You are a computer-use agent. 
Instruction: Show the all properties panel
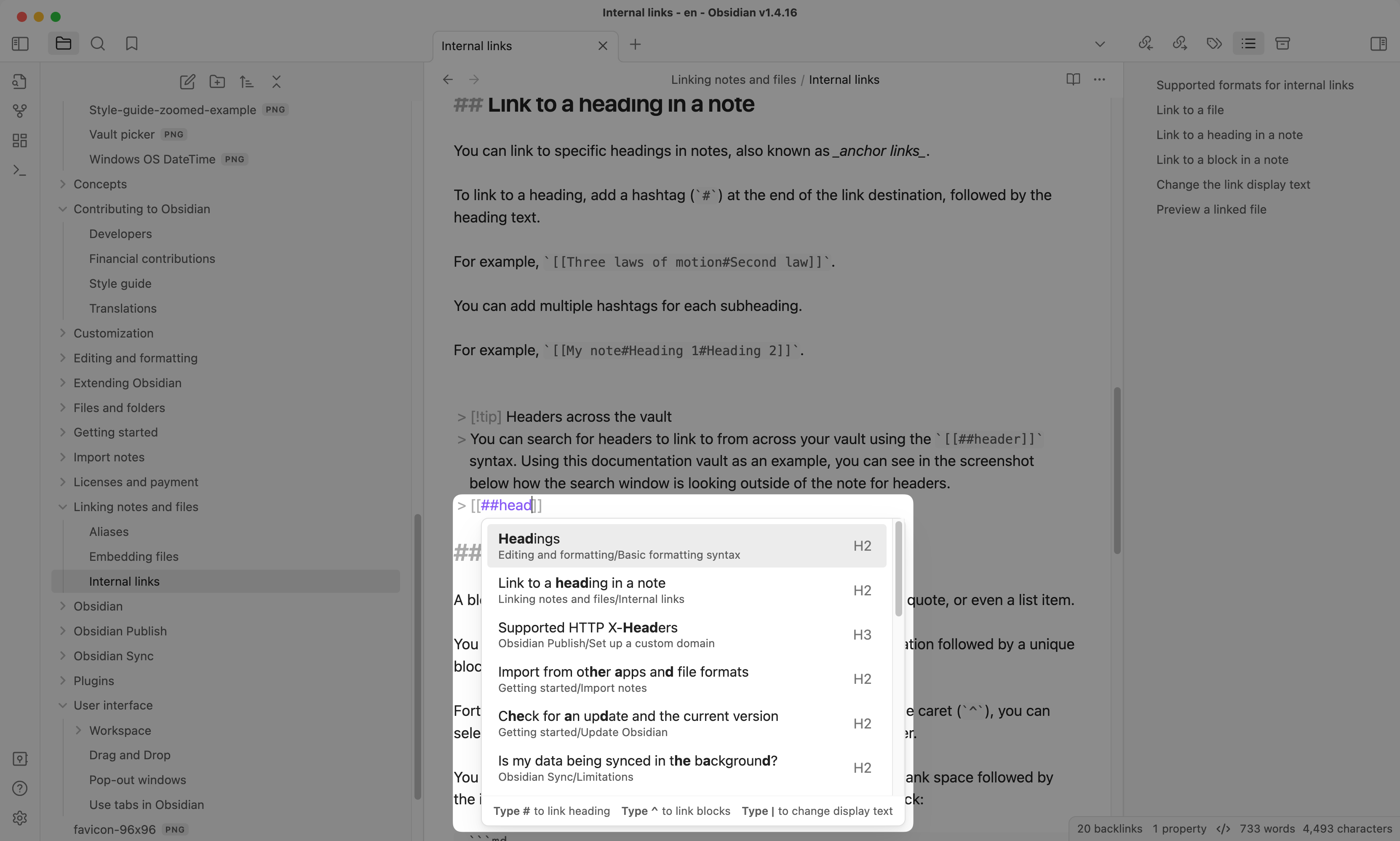click(x=1283, y=44)
